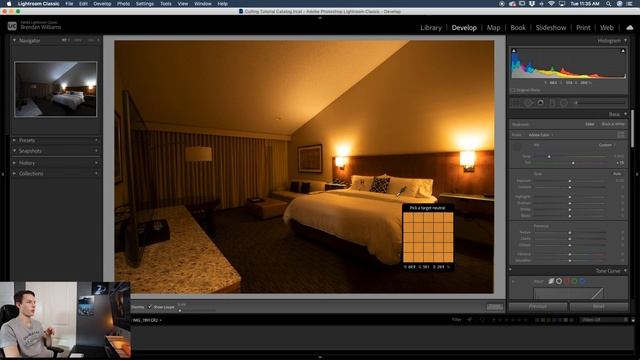This screenshot has width=640, height=360.
Task: Click the Auto tone button
Action: [x=617, y=173]
